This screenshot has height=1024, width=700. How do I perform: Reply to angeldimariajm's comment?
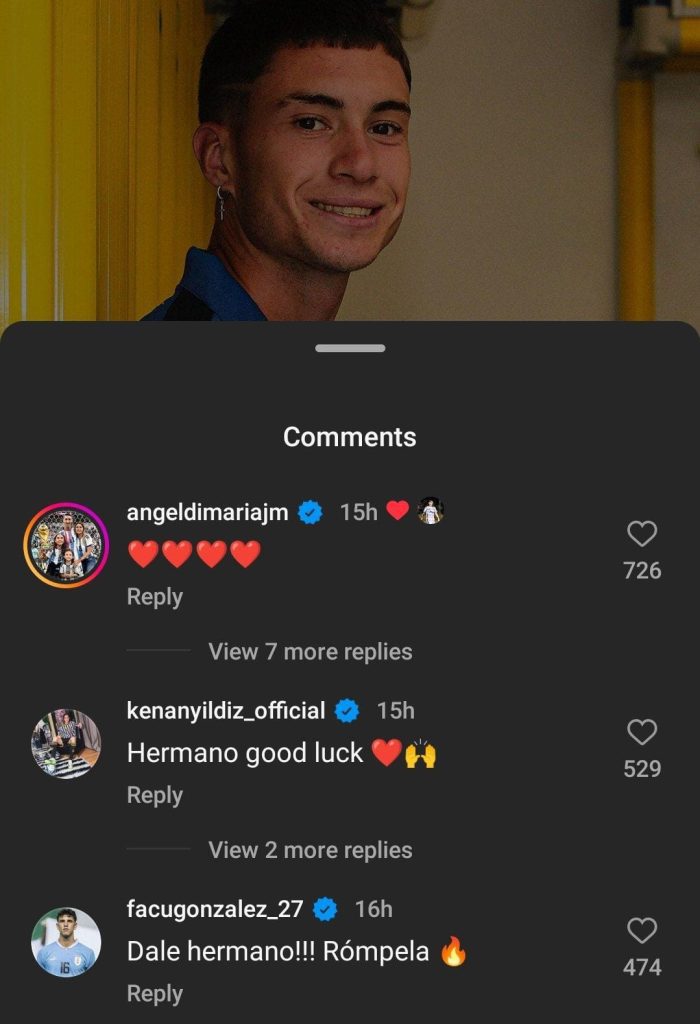pos(154,597)
